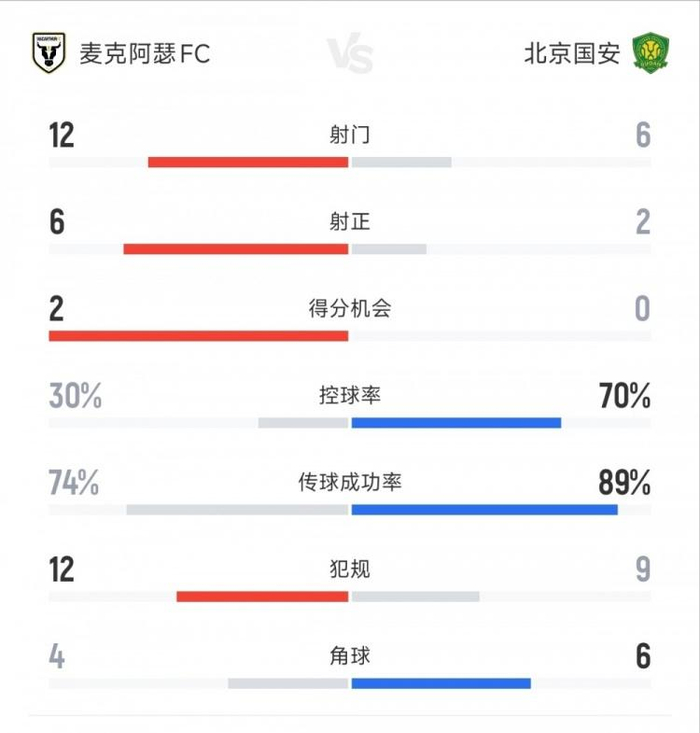Click the blue 控球率 bar for 北京国安
The width and height of the screenshot is (700, 733).
pos(456,423)
